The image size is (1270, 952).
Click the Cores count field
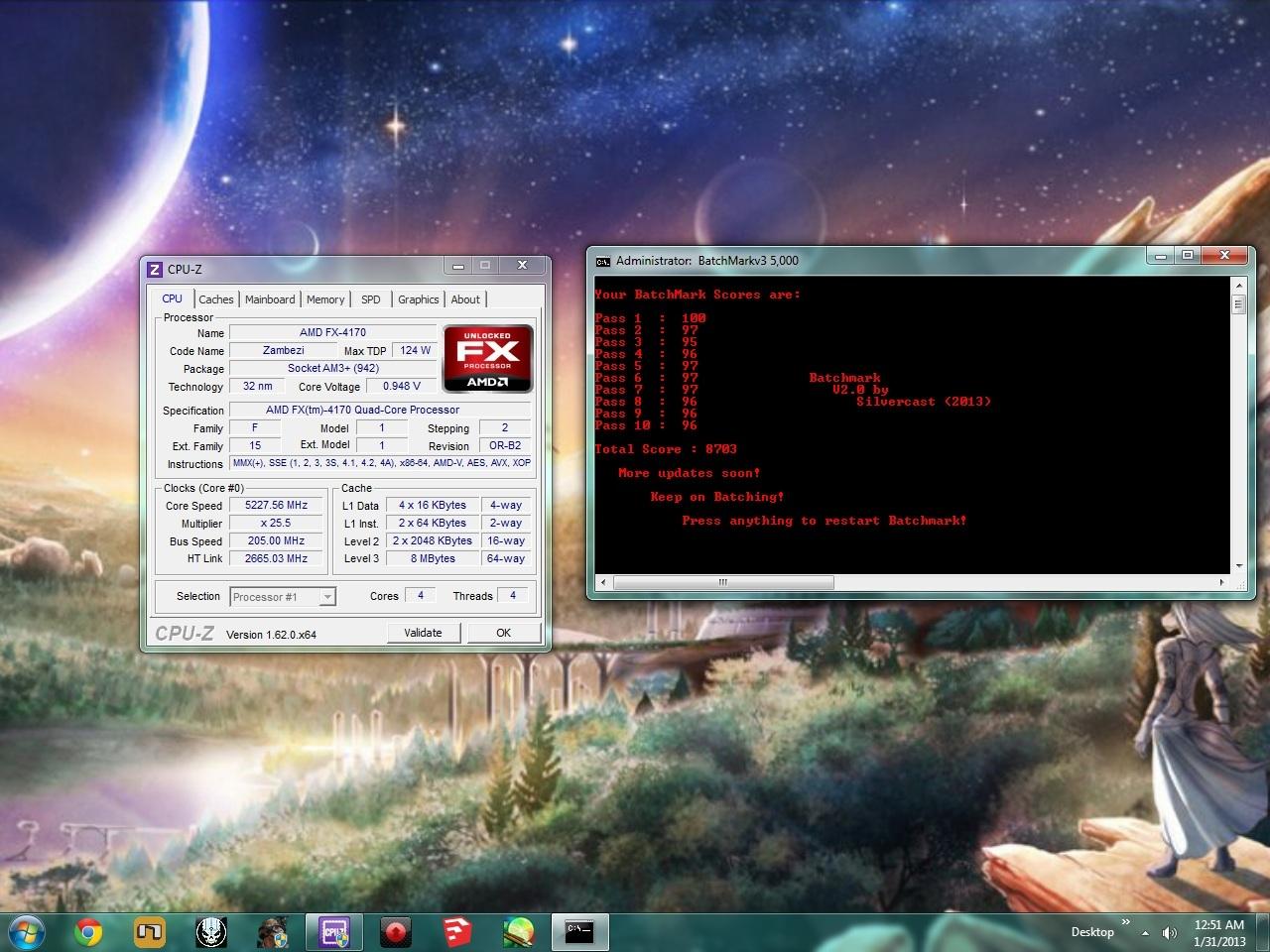pos(421,596)
